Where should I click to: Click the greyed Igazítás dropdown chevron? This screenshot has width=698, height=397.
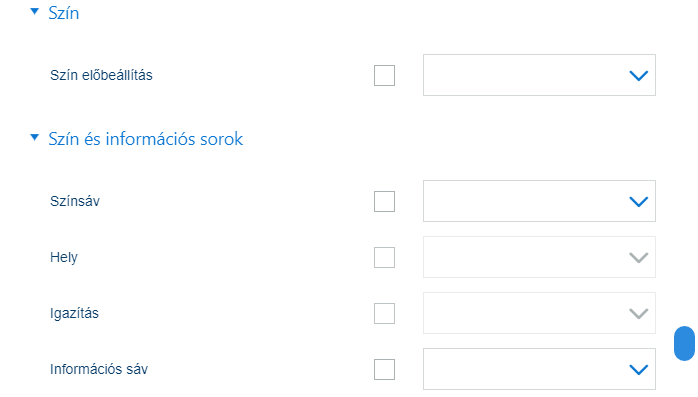point(638,314)
